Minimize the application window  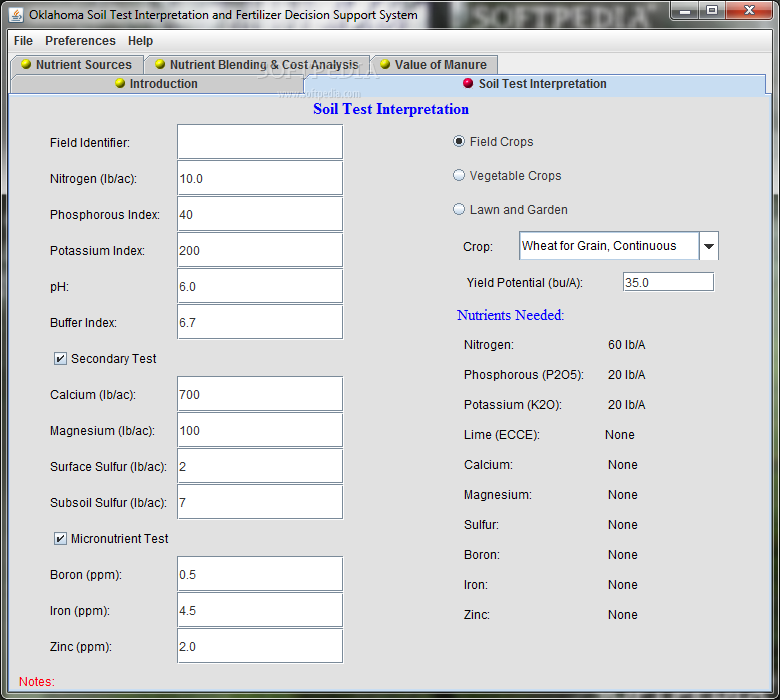pyautogui.click(x=685, y=10)
